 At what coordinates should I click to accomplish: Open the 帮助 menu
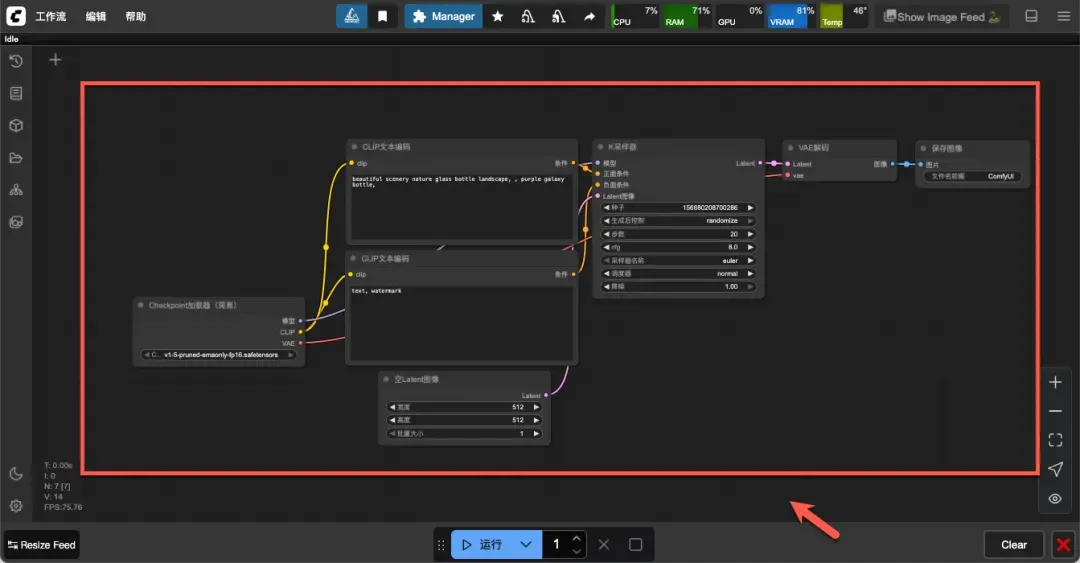[136, 17]
